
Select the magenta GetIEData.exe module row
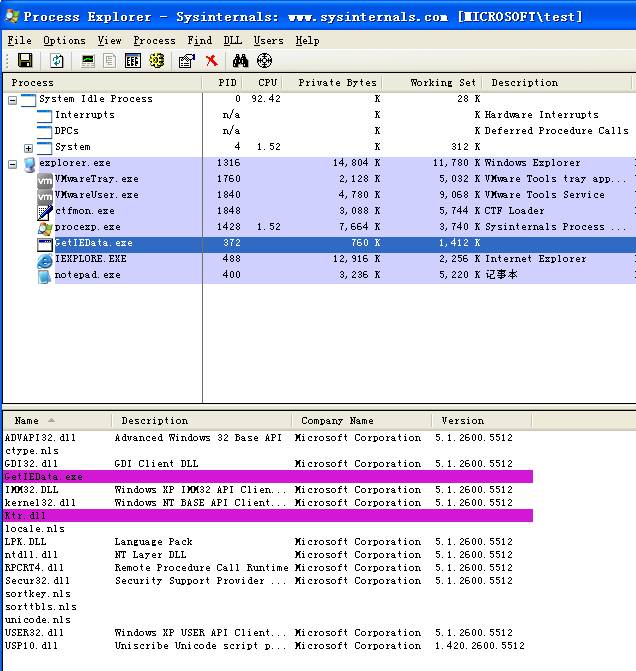(268, 477)
